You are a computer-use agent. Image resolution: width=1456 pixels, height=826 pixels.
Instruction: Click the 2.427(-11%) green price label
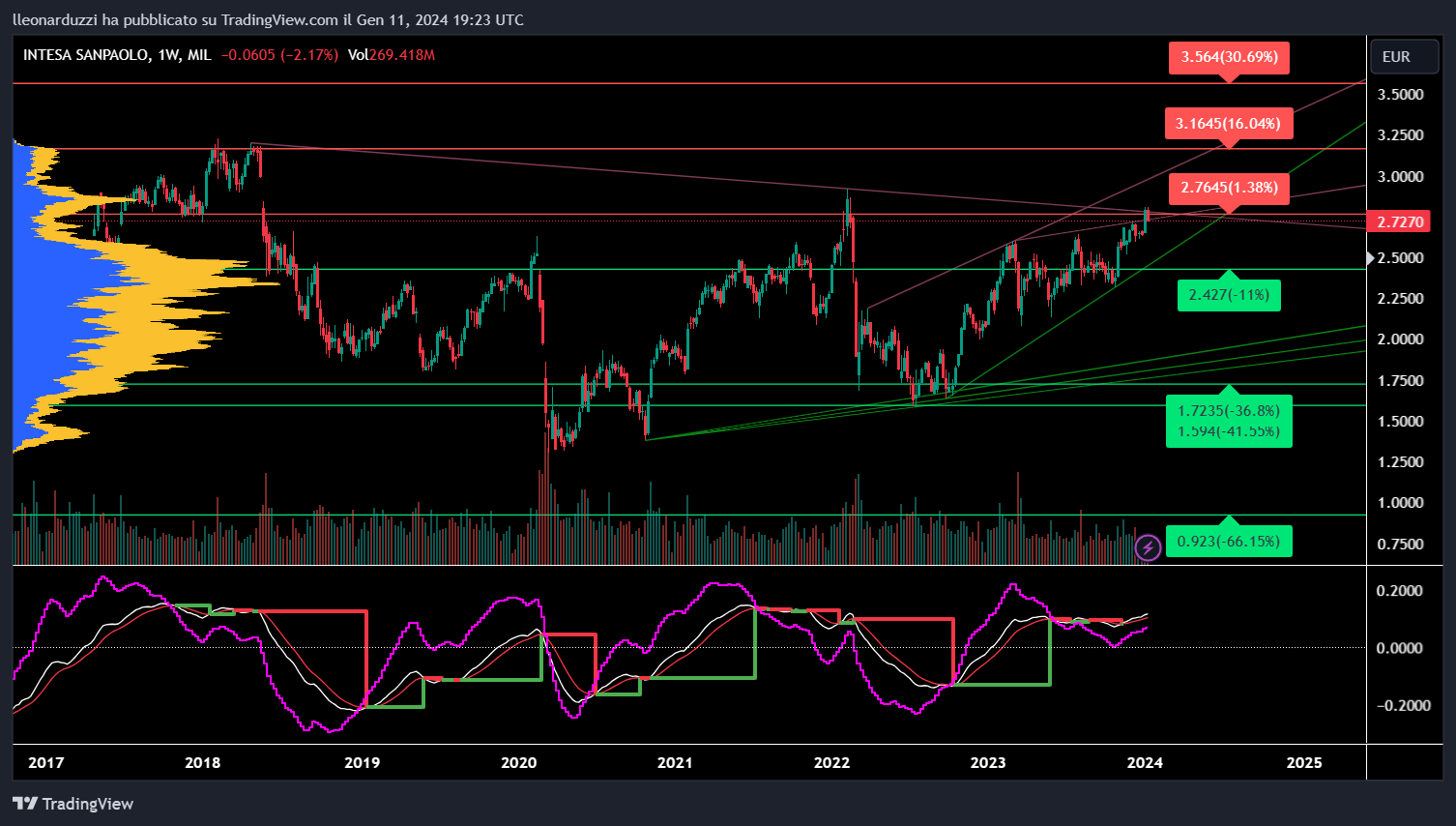pos(1229,295)
